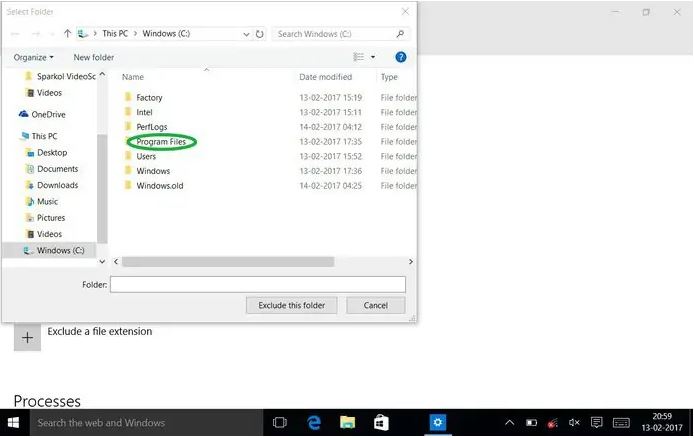Select the PerfLogs folder
The image size is (694, 438).
tap(152, 127)
